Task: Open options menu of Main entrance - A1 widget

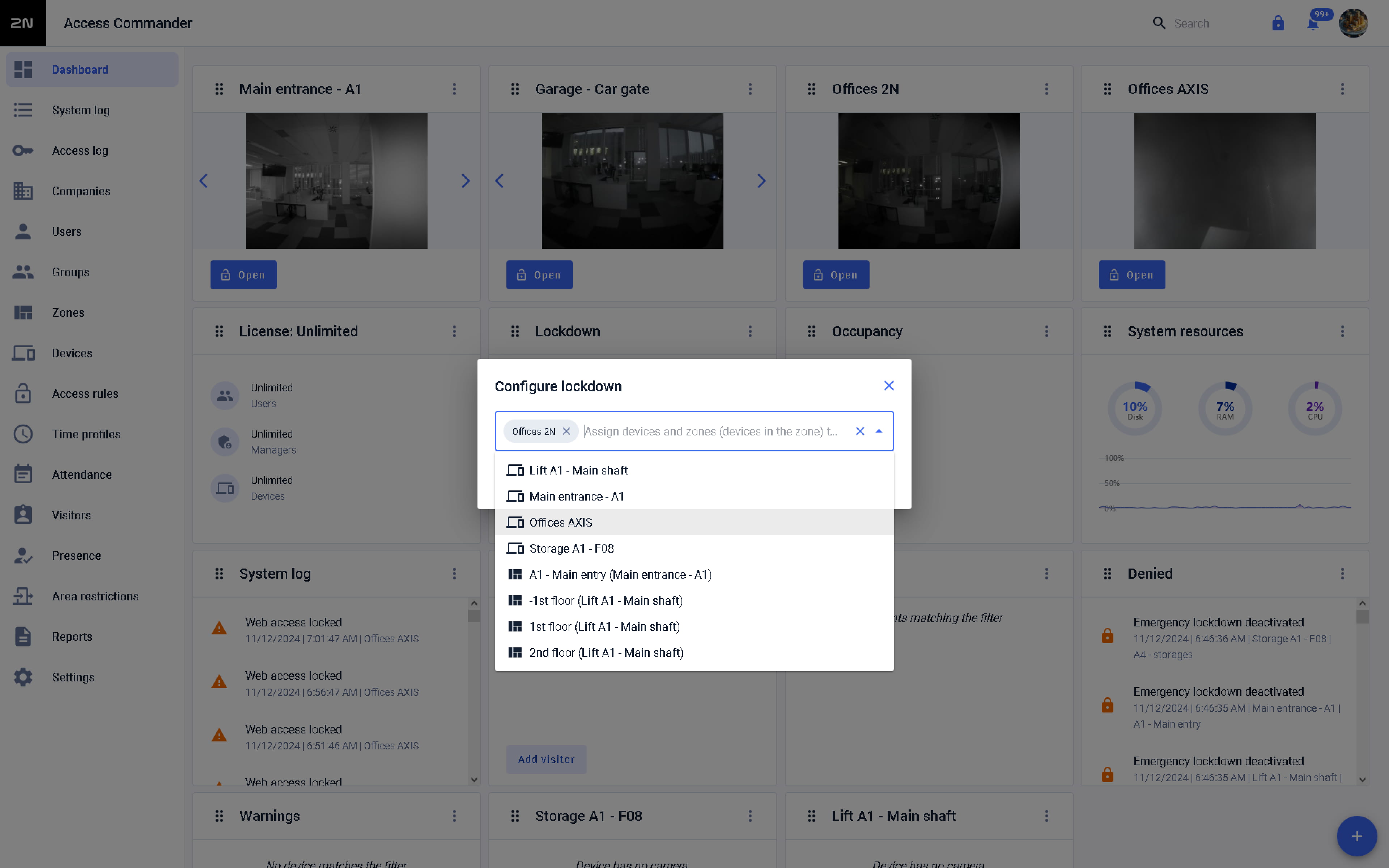Action: [454, 89]
